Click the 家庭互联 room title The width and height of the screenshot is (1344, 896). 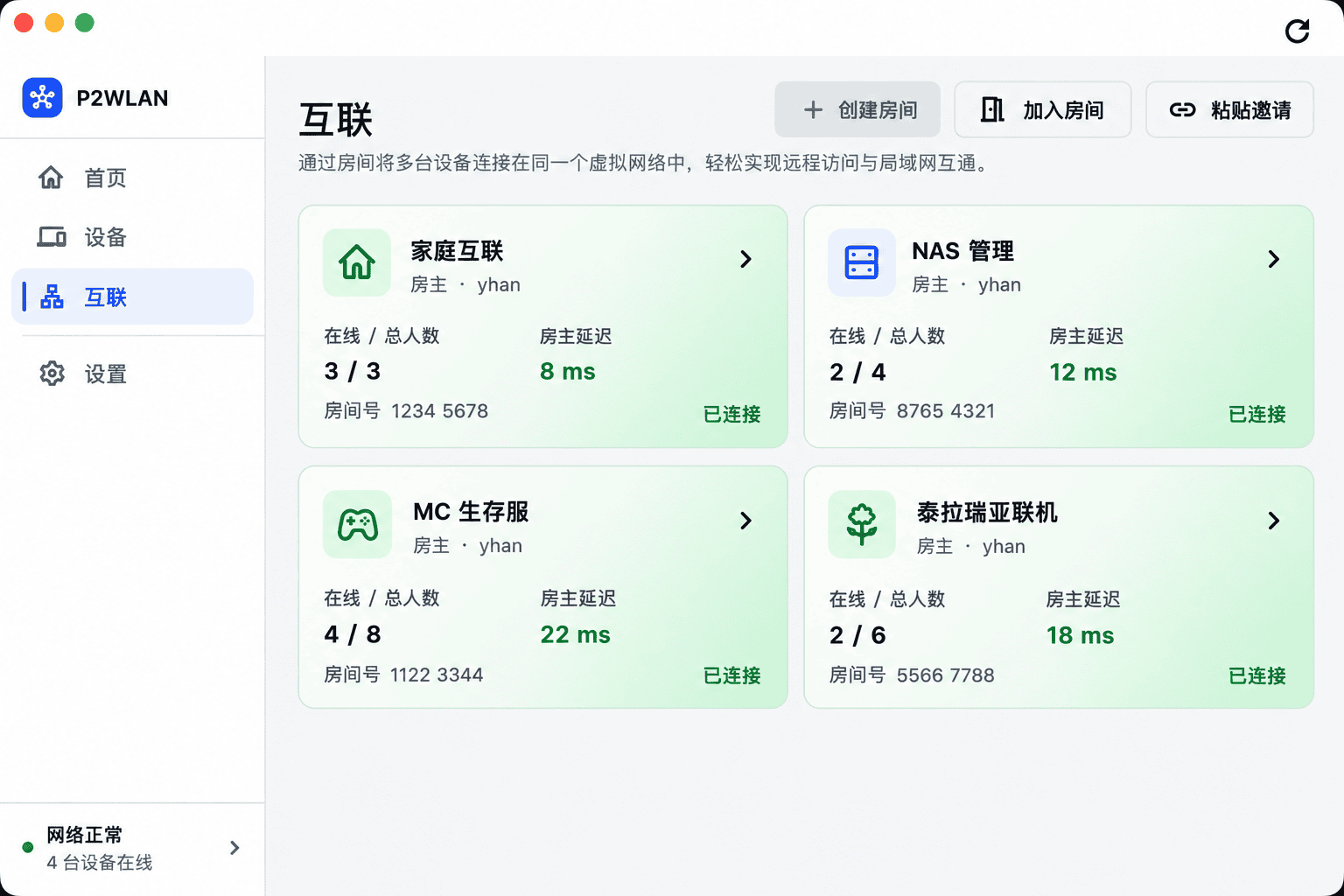click(x=458, y=251)
